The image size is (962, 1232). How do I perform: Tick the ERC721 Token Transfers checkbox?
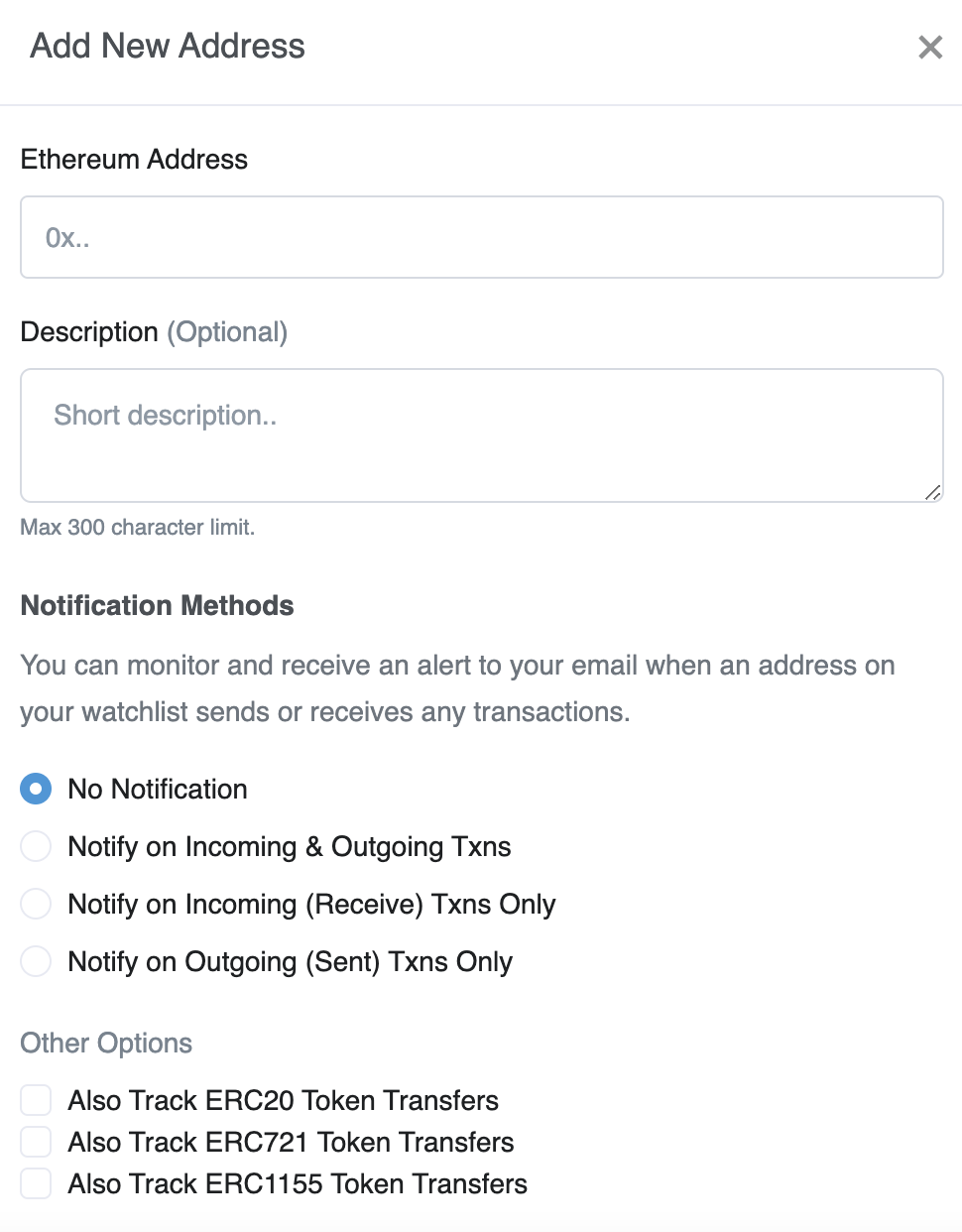coord(36,1142)
